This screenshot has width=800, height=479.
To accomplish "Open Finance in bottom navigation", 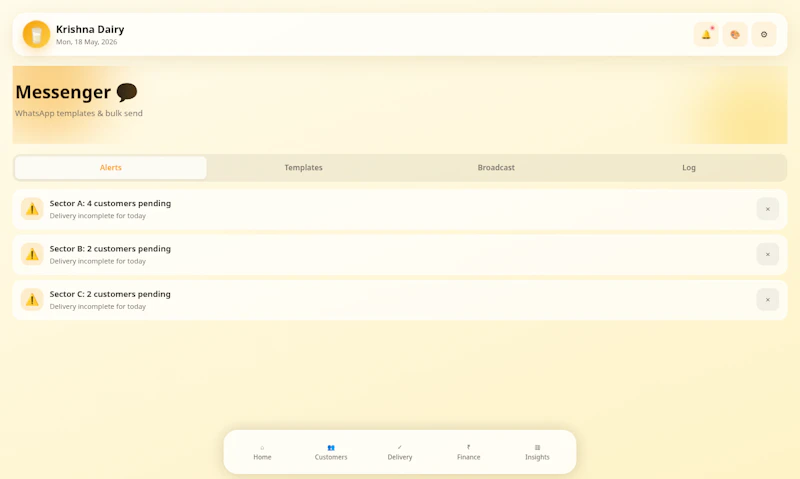I will click(468, 452).
